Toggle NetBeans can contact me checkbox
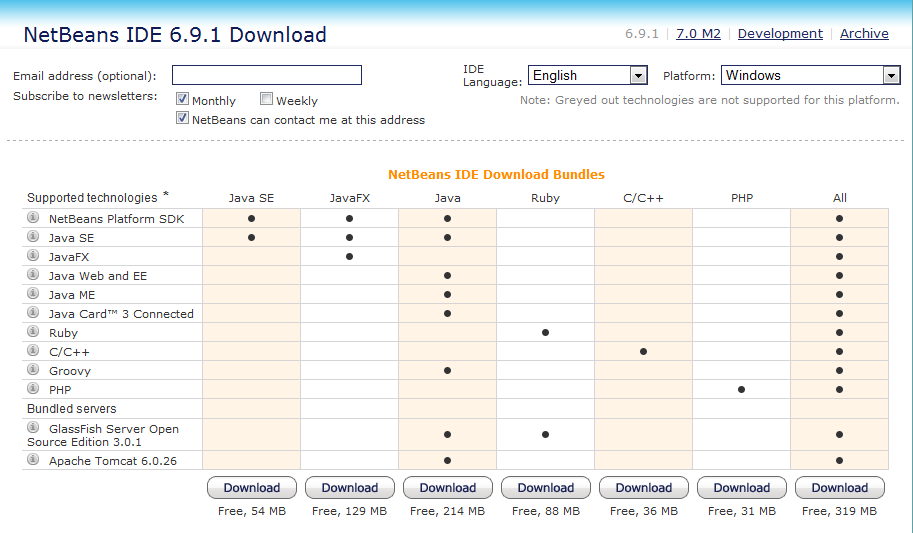The height and width of the screenshot is (536, 913). click(183, 118)
